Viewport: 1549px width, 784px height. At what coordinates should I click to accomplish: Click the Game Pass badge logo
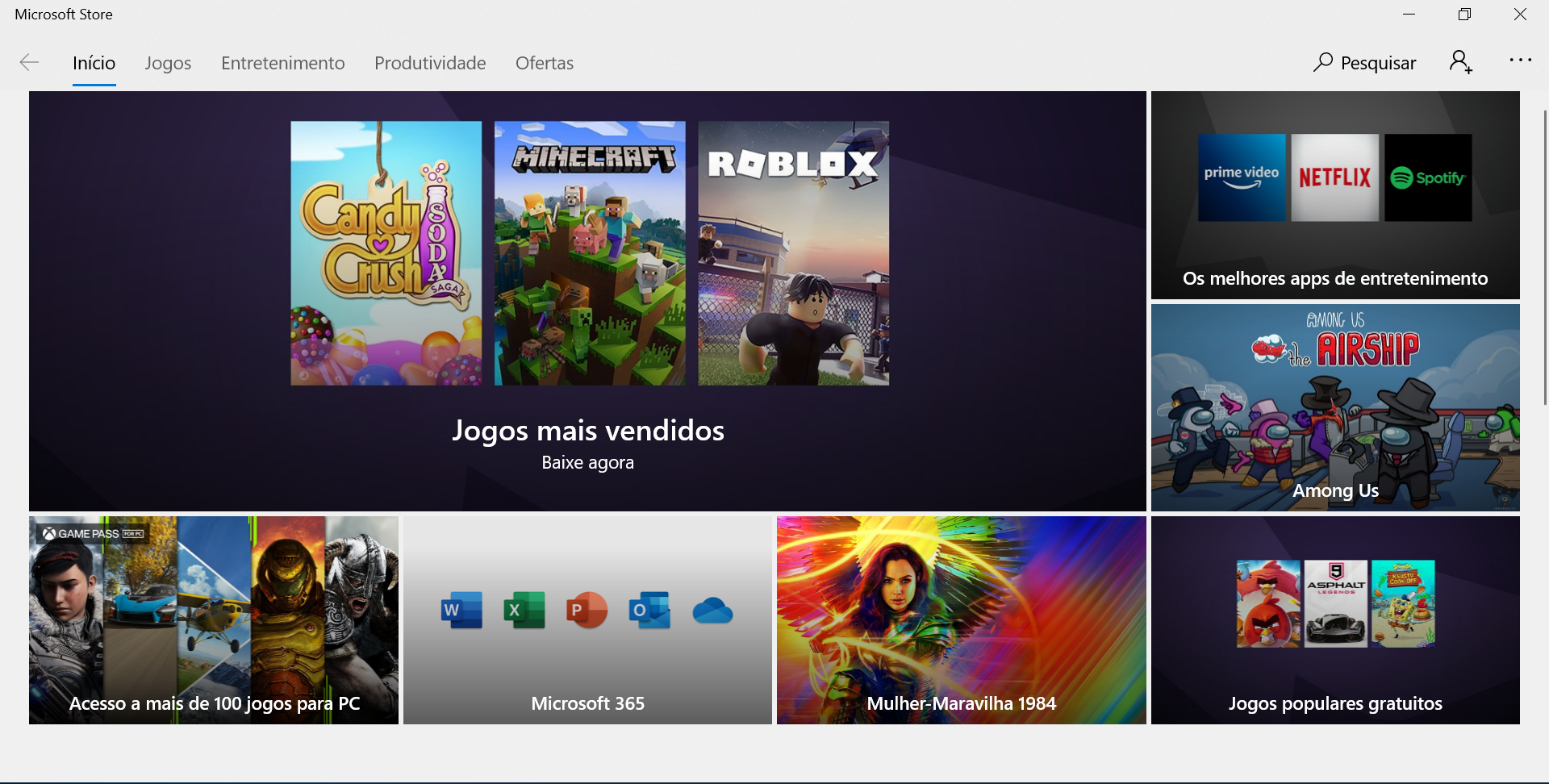pos(94,534)
